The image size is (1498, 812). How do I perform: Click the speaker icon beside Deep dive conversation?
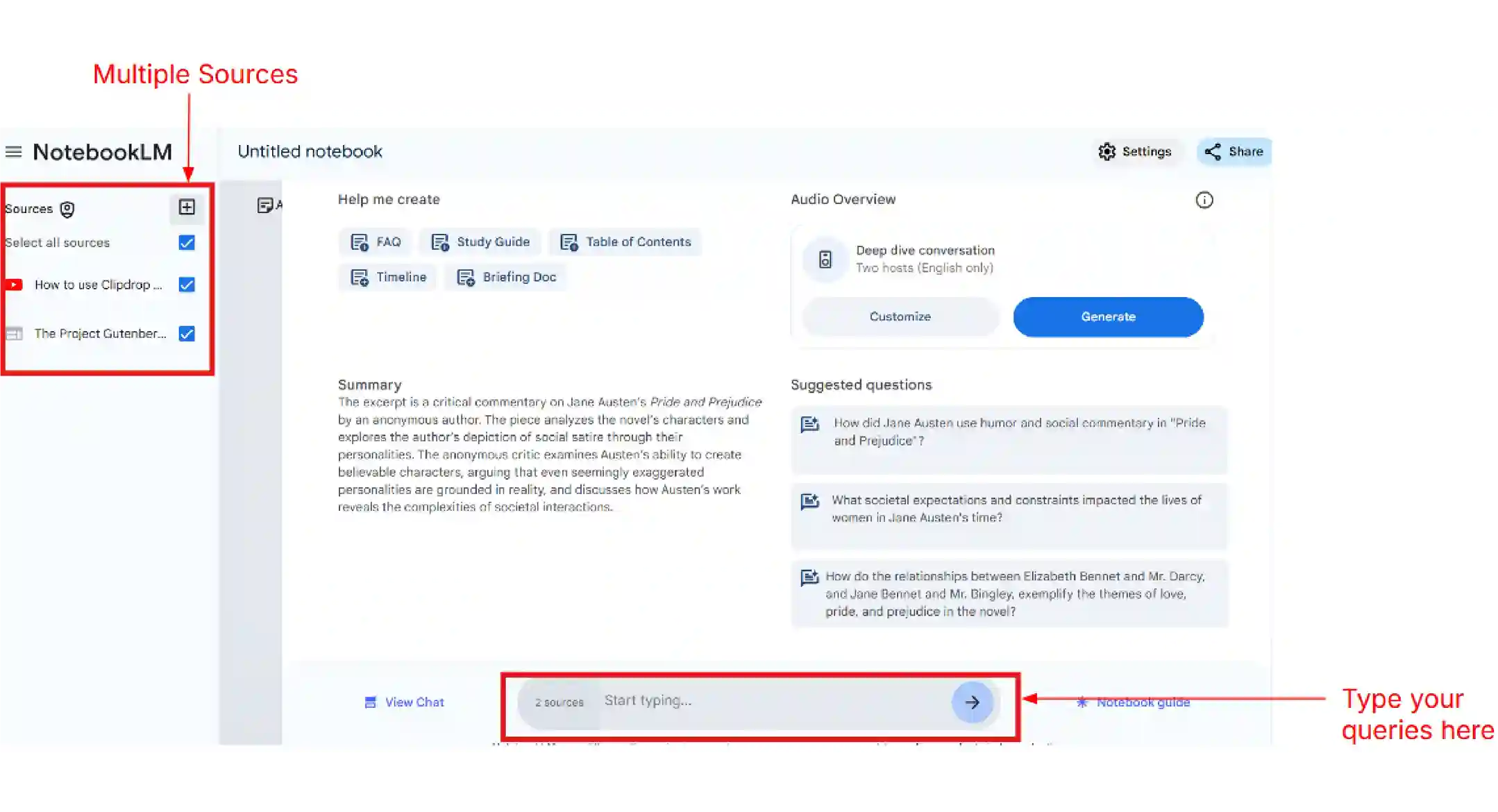point(825,260)
